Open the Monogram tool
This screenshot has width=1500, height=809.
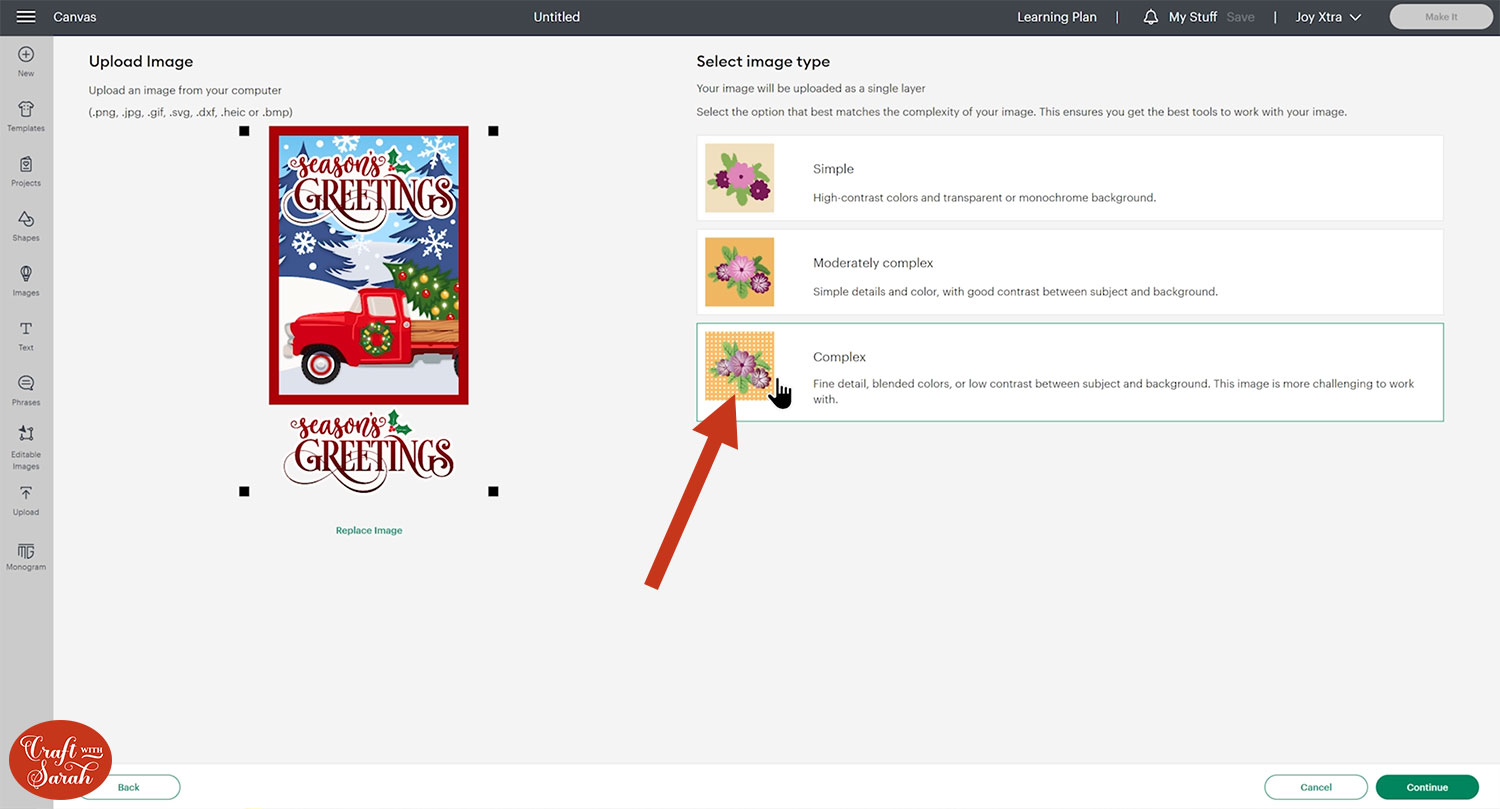26,557
